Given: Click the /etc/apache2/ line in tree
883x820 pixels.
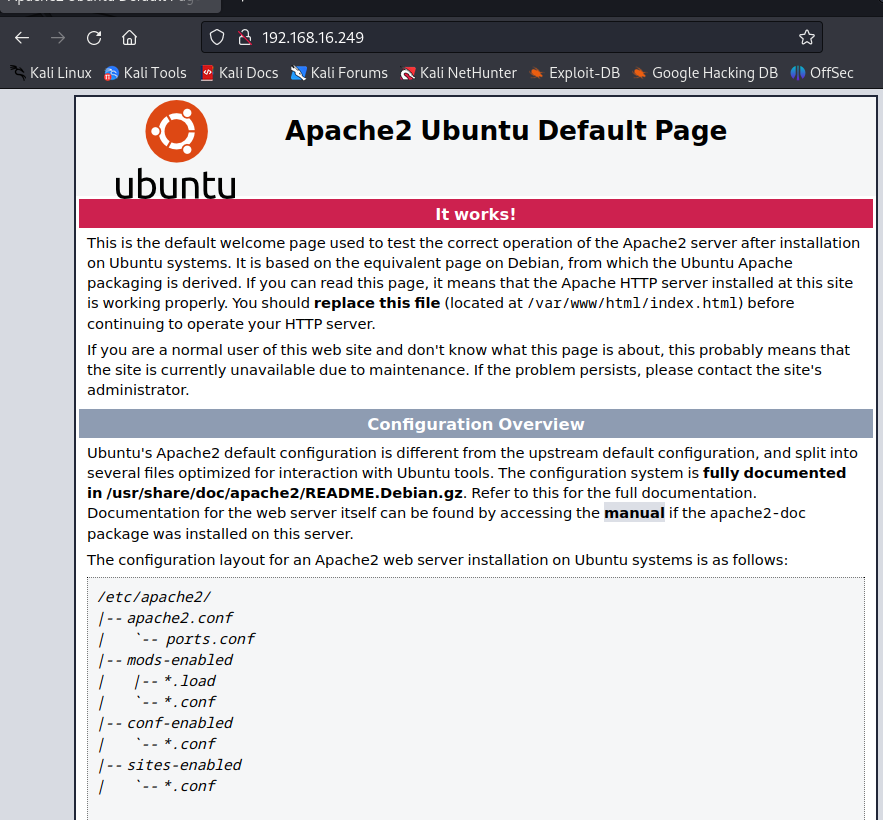Looking at the screenshot, I should [x=154, y=597].
